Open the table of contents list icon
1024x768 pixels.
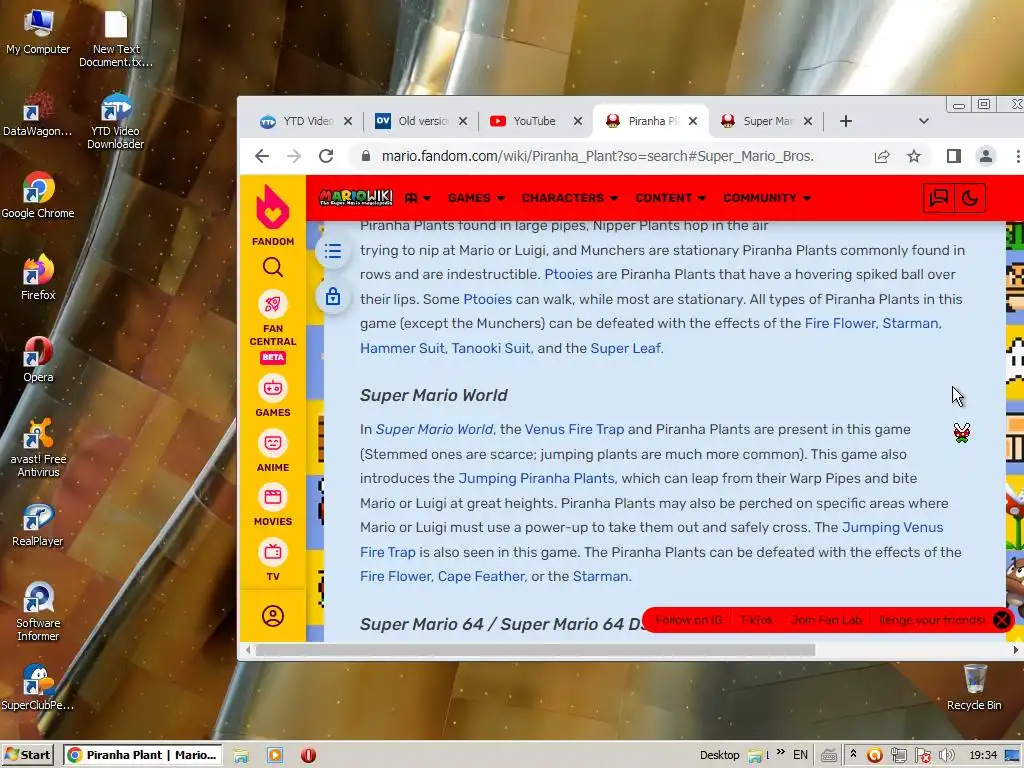tap(333, 251)
